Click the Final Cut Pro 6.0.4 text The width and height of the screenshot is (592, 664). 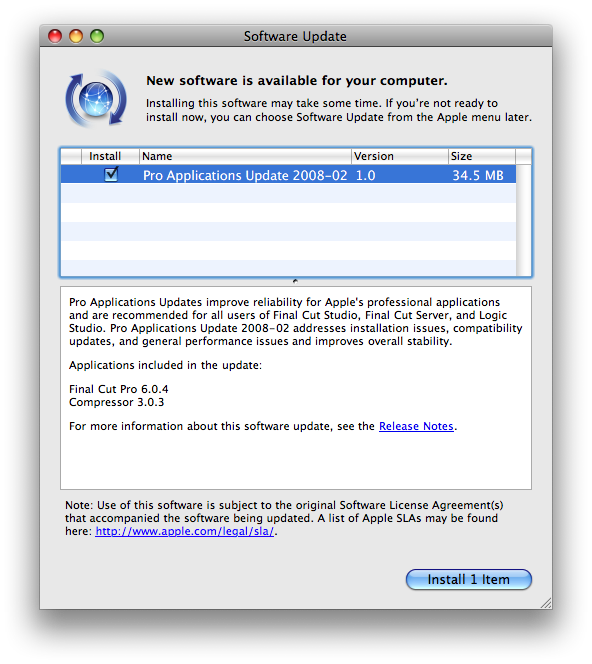pos(119,389)
